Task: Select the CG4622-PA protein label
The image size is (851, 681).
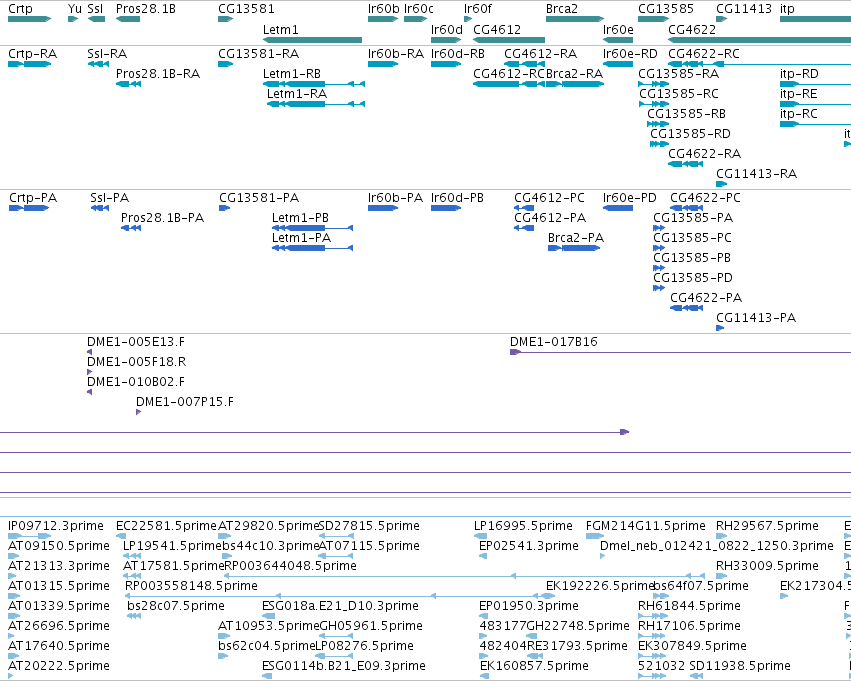Action: click(706, 297)
